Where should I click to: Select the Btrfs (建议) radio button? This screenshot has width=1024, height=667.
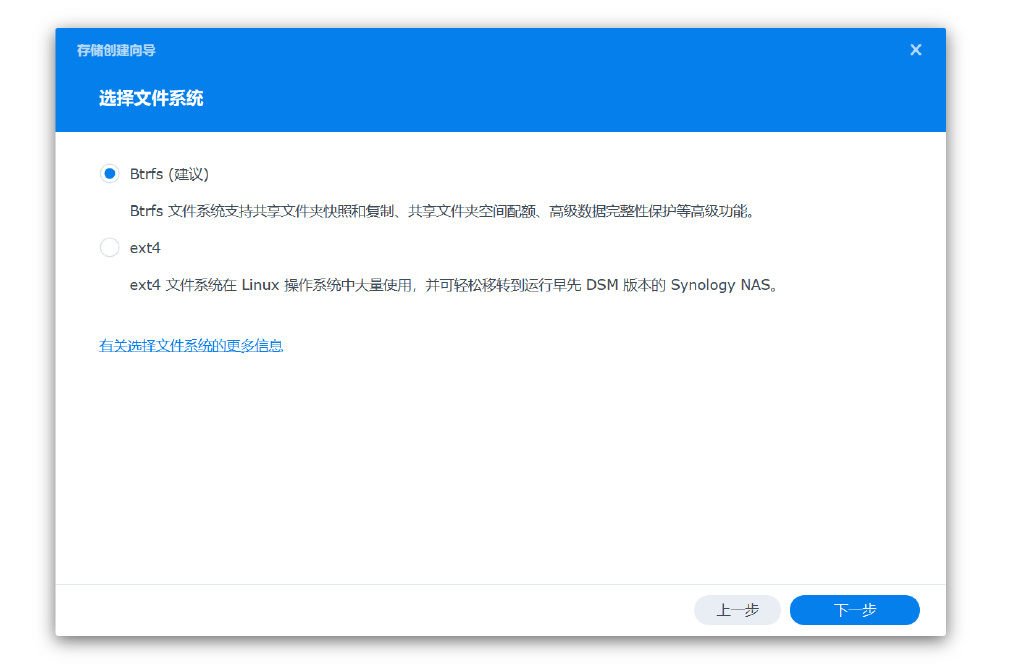[109, 174]
